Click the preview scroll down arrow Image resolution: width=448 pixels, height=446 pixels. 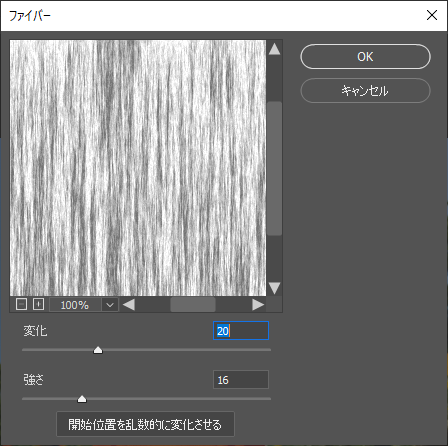pyautogui.click(x=274, y=288)
